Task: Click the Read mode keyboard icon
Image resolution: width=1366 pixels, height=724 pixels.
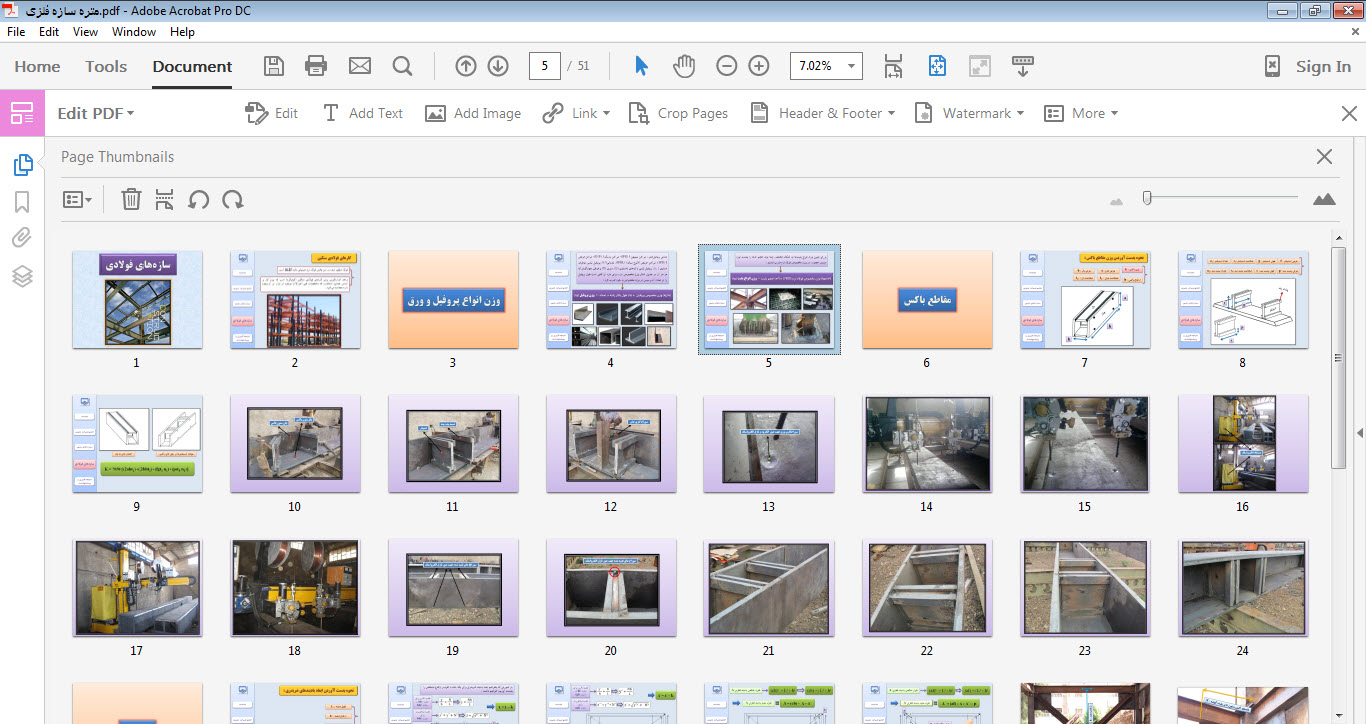Action: click(x=1023, y=66)
